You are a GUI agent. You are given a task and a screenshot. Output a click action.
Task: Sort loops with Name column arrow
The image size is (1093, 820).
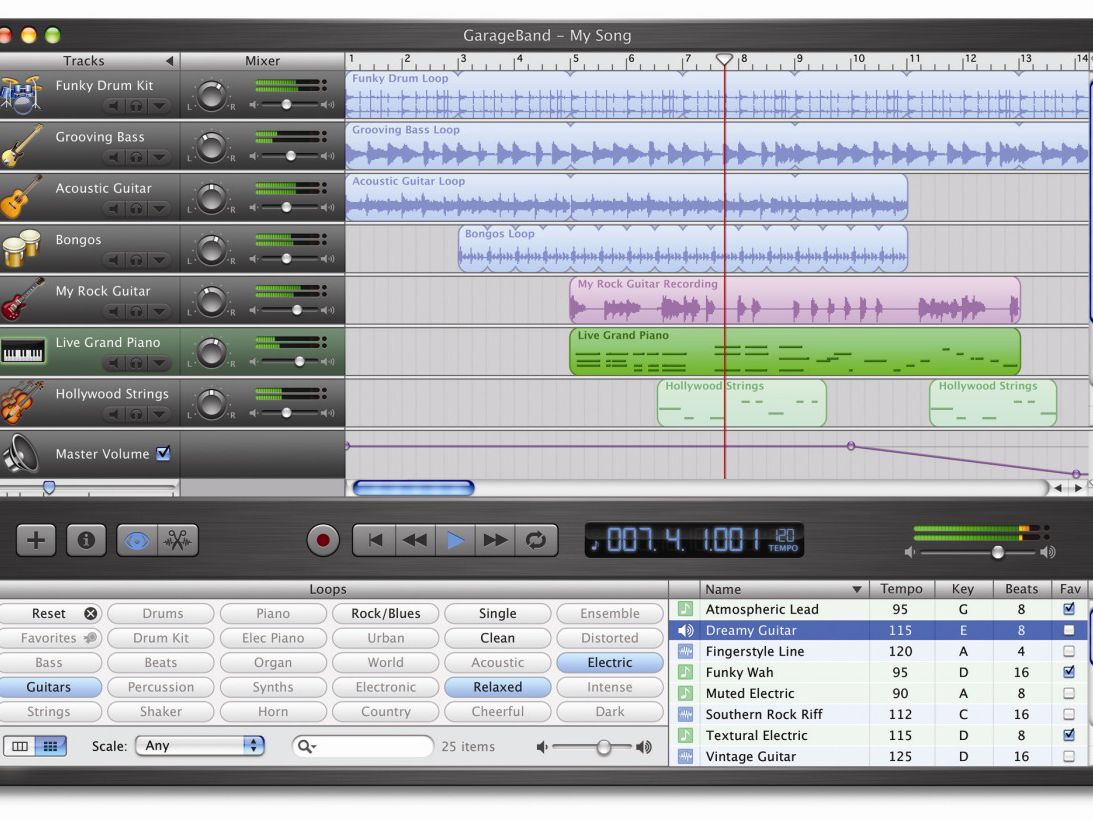coord(857,589)
